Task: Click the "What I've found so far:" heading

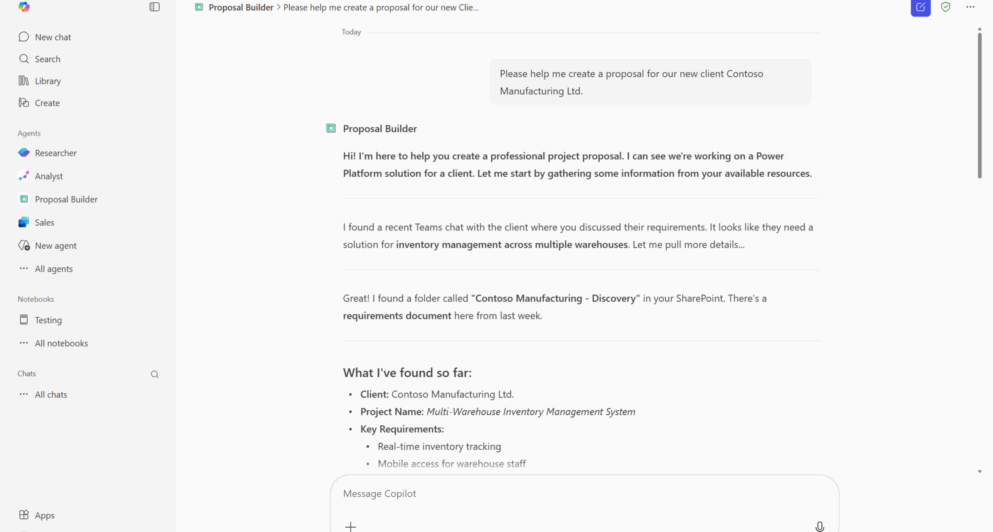Action: click(407, 372)
